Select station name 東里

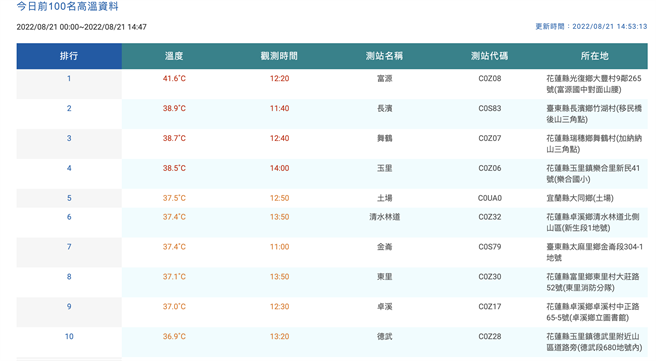click(384, 277)
